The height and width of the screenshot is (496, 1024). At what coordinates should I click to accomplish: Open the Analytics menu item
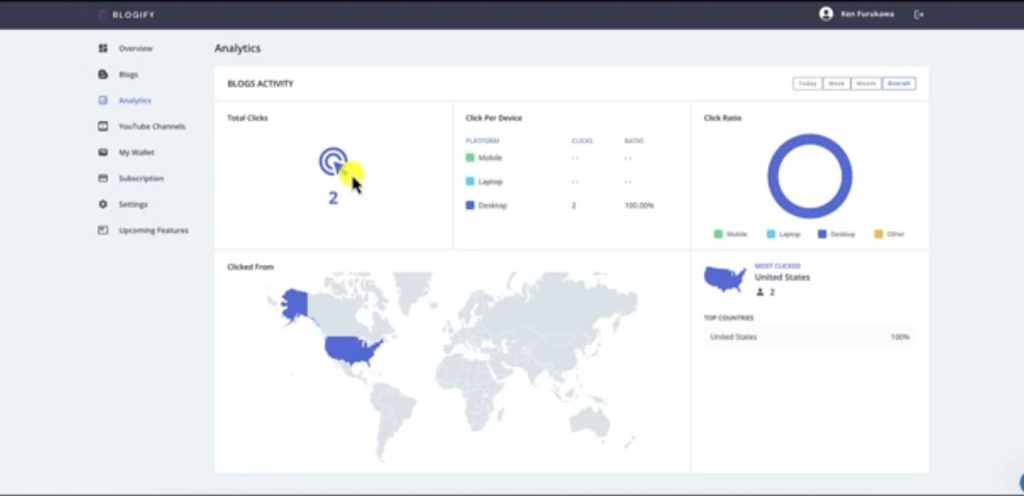click(x=134, y=100)
